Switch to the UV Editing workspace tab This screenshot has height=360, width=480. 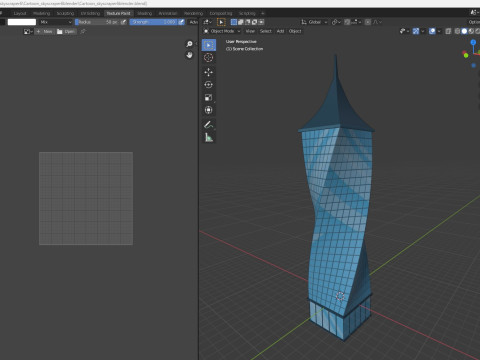click(x=90, y=13)
